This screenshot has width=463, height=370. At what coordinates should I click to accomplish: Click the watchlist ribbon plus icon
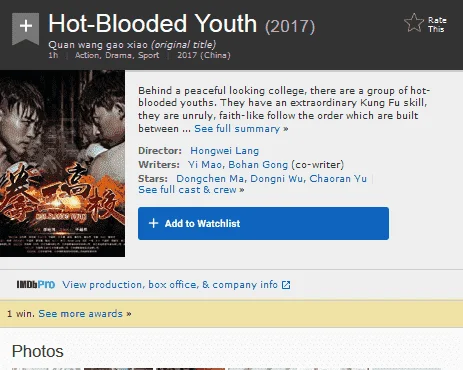pos(26,28)
